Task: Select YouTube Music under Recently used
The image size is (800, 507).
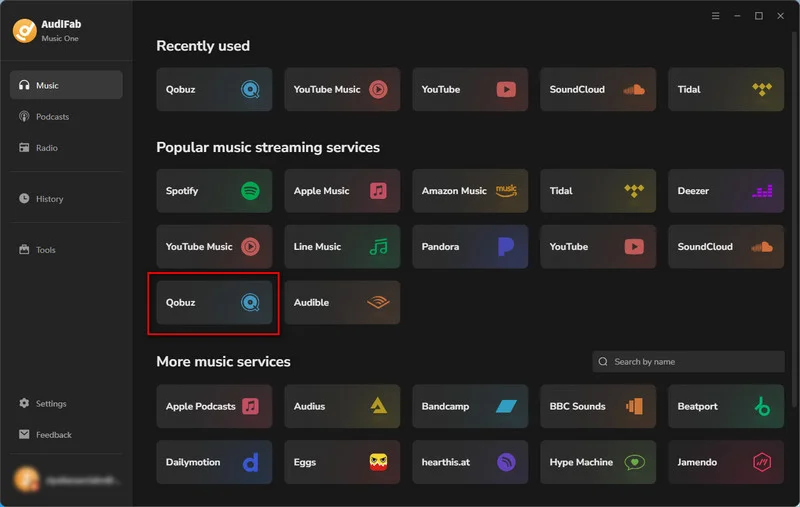Action: click(342, 89)
